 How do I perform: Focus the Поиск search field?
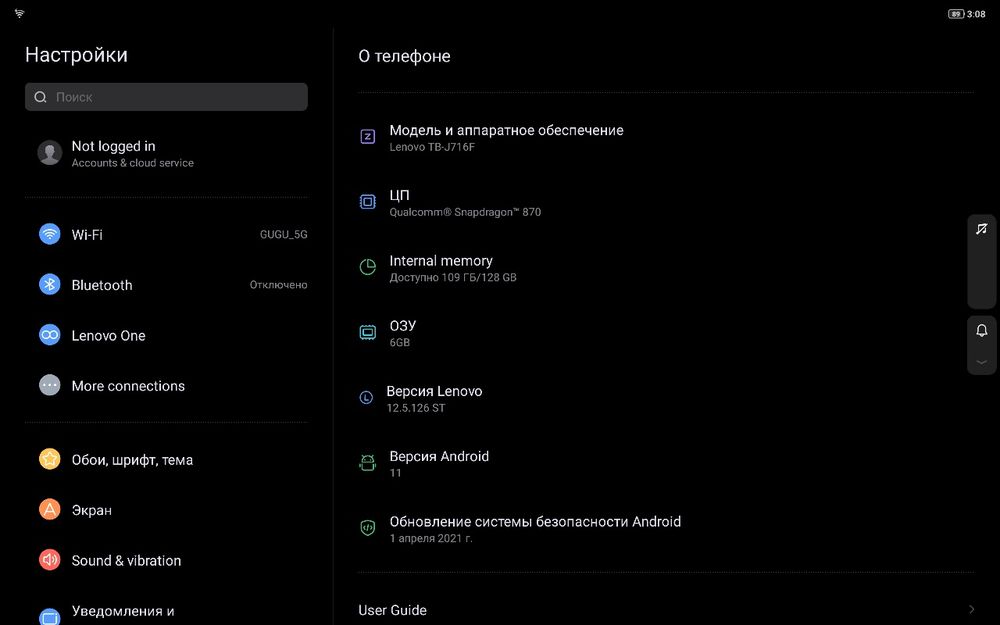coord(166,97)
